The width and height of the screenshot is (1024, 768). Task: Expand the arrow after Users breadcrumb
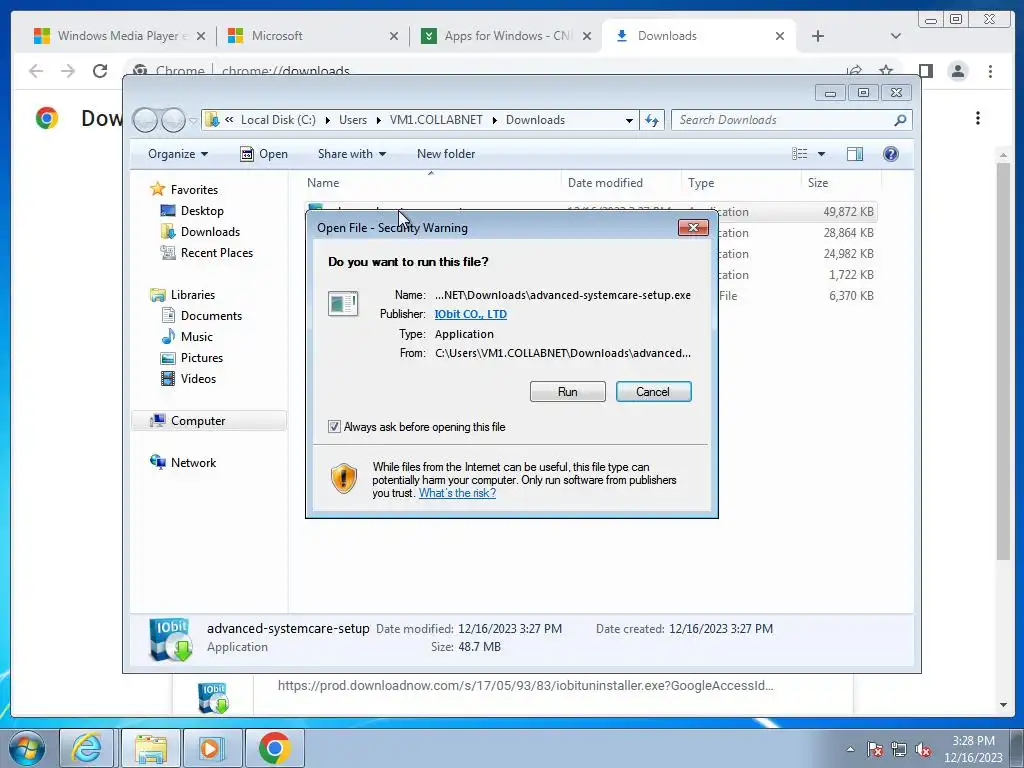[x=378, y=120]
